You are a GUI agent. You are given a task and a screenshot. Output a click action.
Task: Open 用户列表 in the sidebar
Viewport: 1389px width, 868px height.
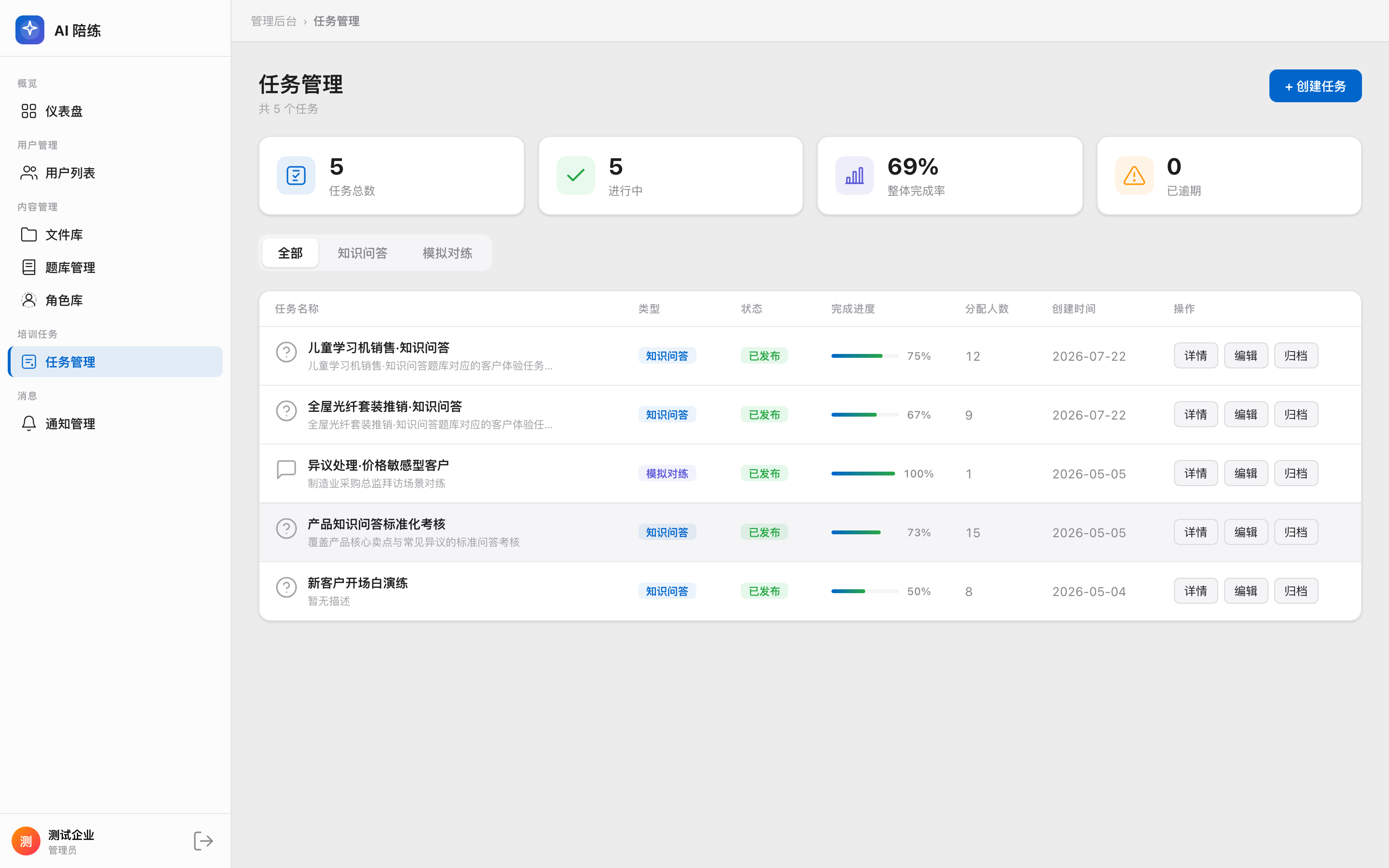[x=115, y=173]
